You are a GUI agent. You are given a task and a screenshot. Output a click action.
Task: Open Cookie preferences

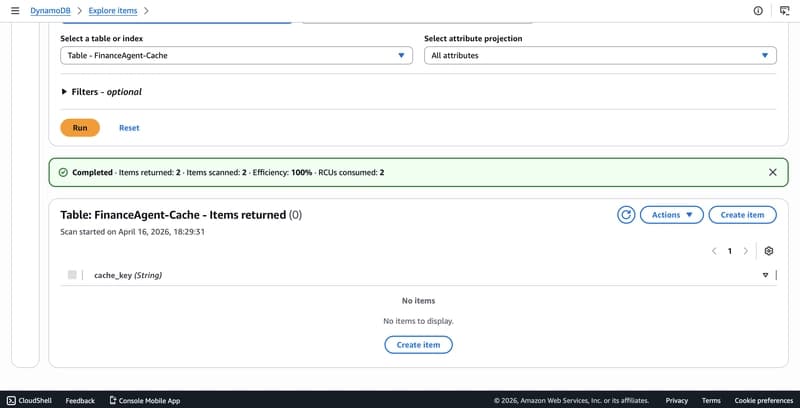764,401
